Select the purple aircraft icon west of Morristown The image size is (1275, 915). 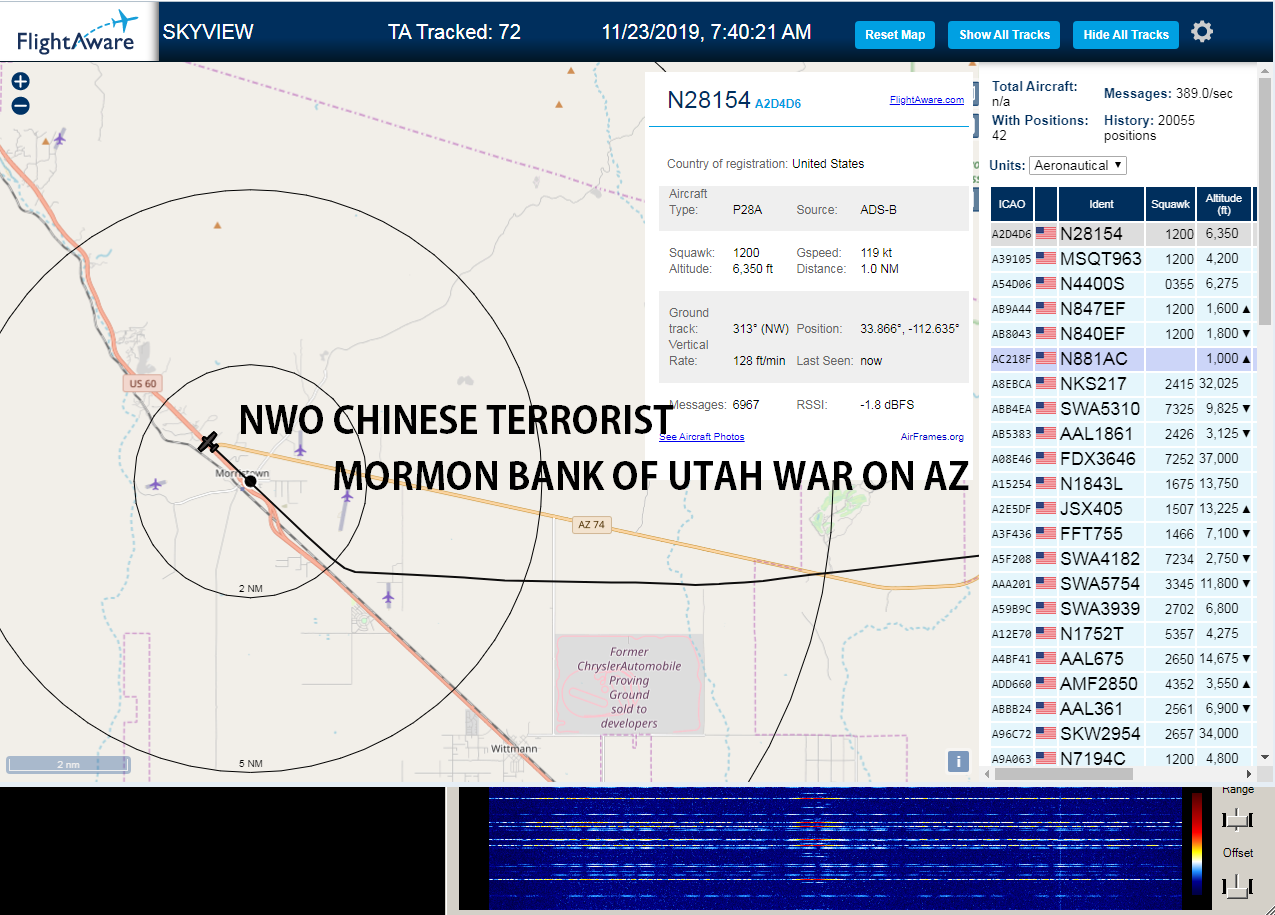pyautogui.click(x=154, y=484)
